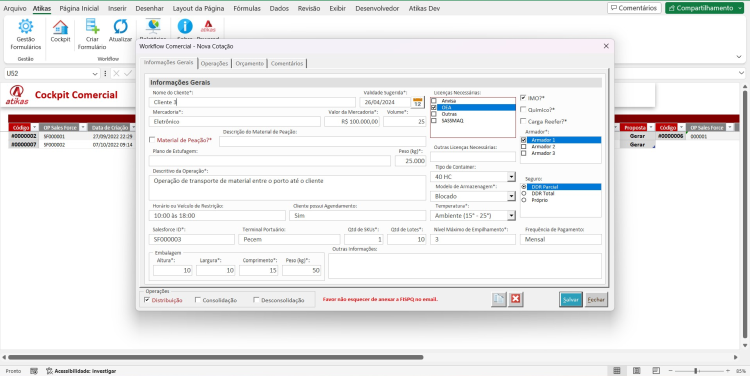Switch to the Orçamento tab
The width and height of the screenshot is (750, 376).
pyautogui.click(x=249, y=63)
